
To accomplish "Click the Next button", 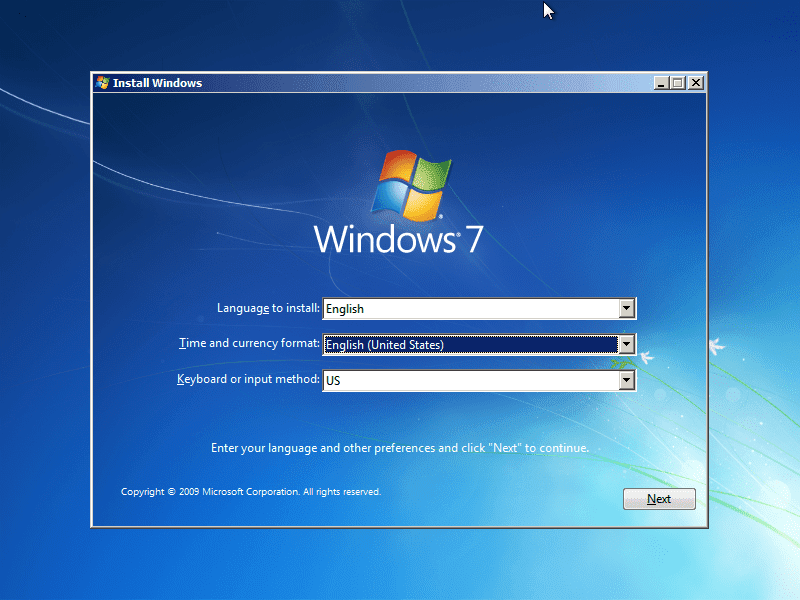I will point(659,498).
